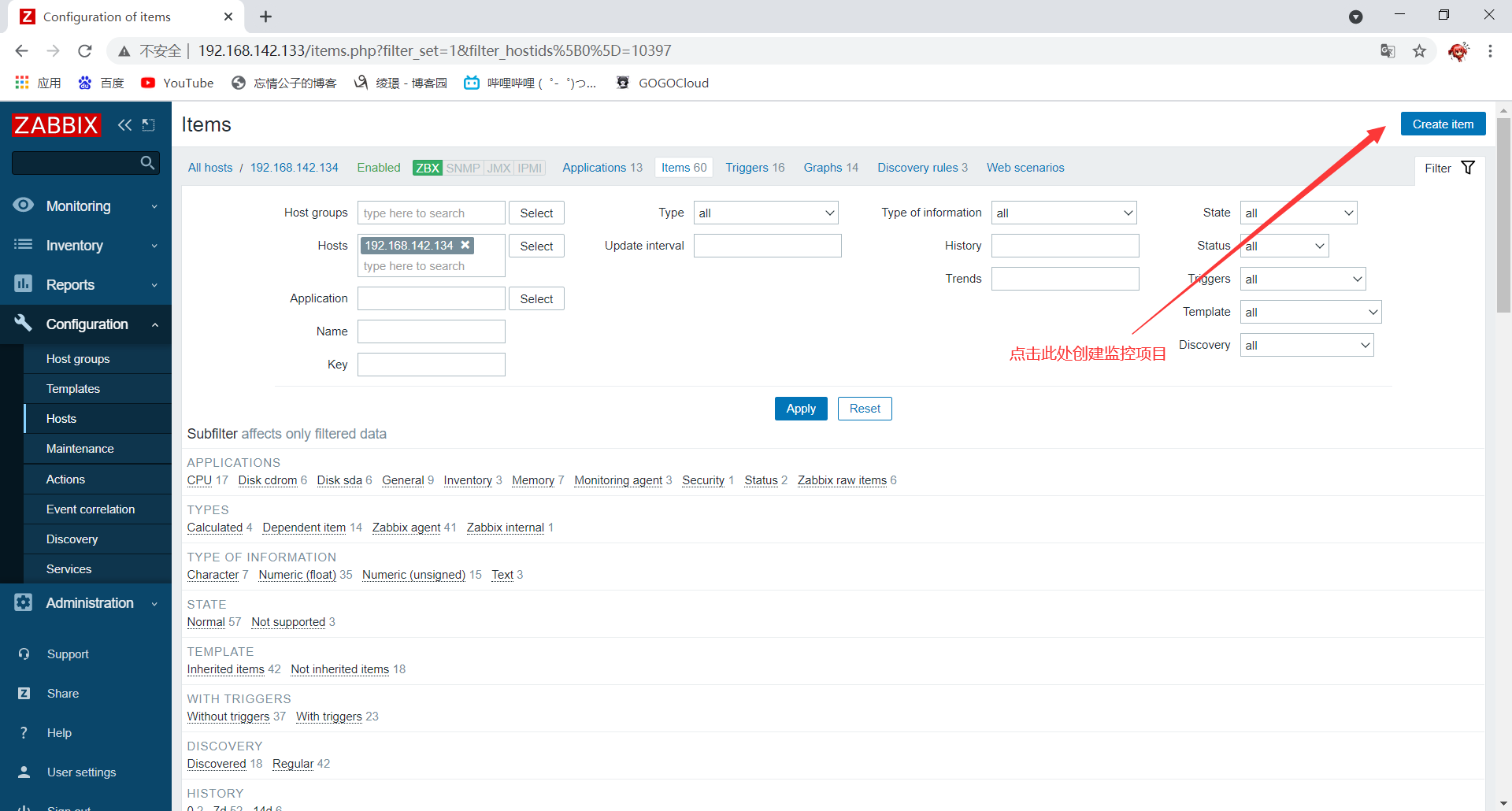Open the browser profile avatar
Image resolution: width=1512 pixels, height=811 pixels.
point(1458,51)
